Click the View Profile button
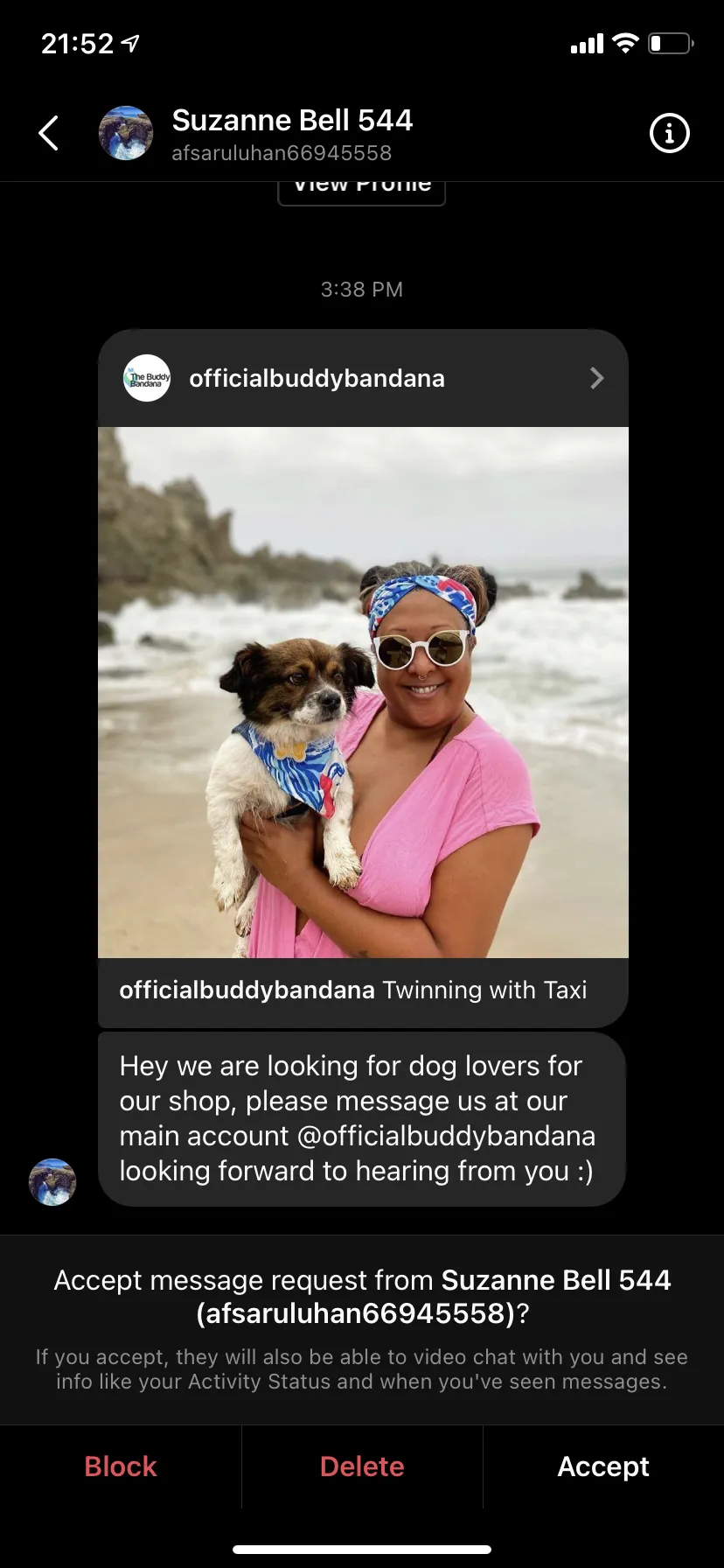The height and width of the screenshot is (1568, 724). tap(362, 191)
